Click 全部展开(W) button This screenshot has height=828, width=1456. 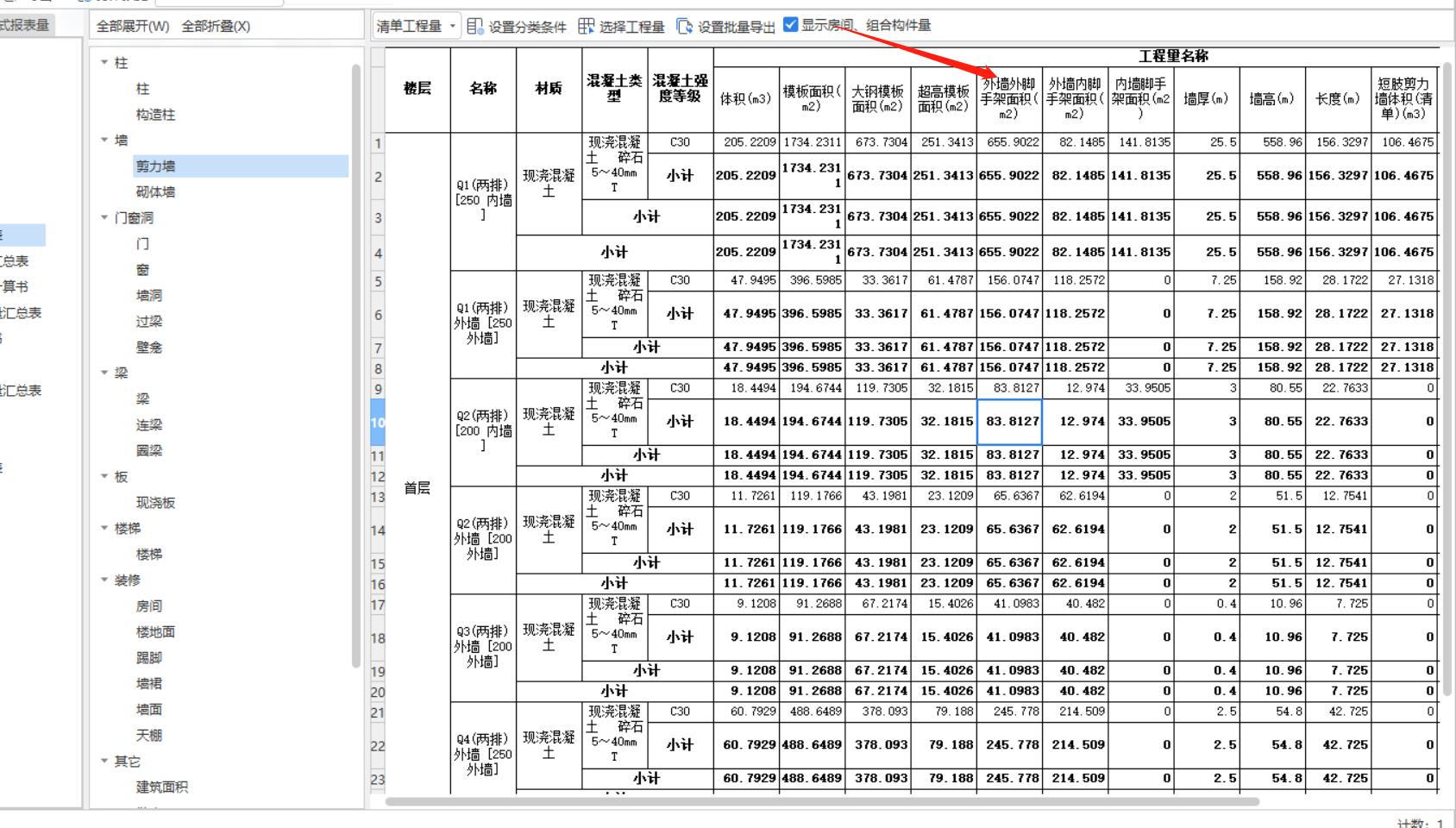(x=133, y=26)
